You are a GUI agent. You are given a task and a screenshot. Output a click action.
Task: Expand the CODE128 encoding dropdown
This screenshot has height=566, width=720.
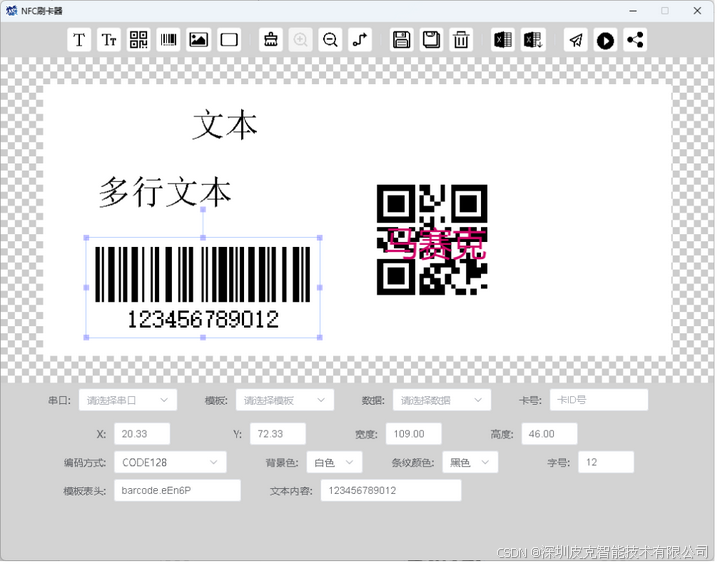click(x=170, y=462)
